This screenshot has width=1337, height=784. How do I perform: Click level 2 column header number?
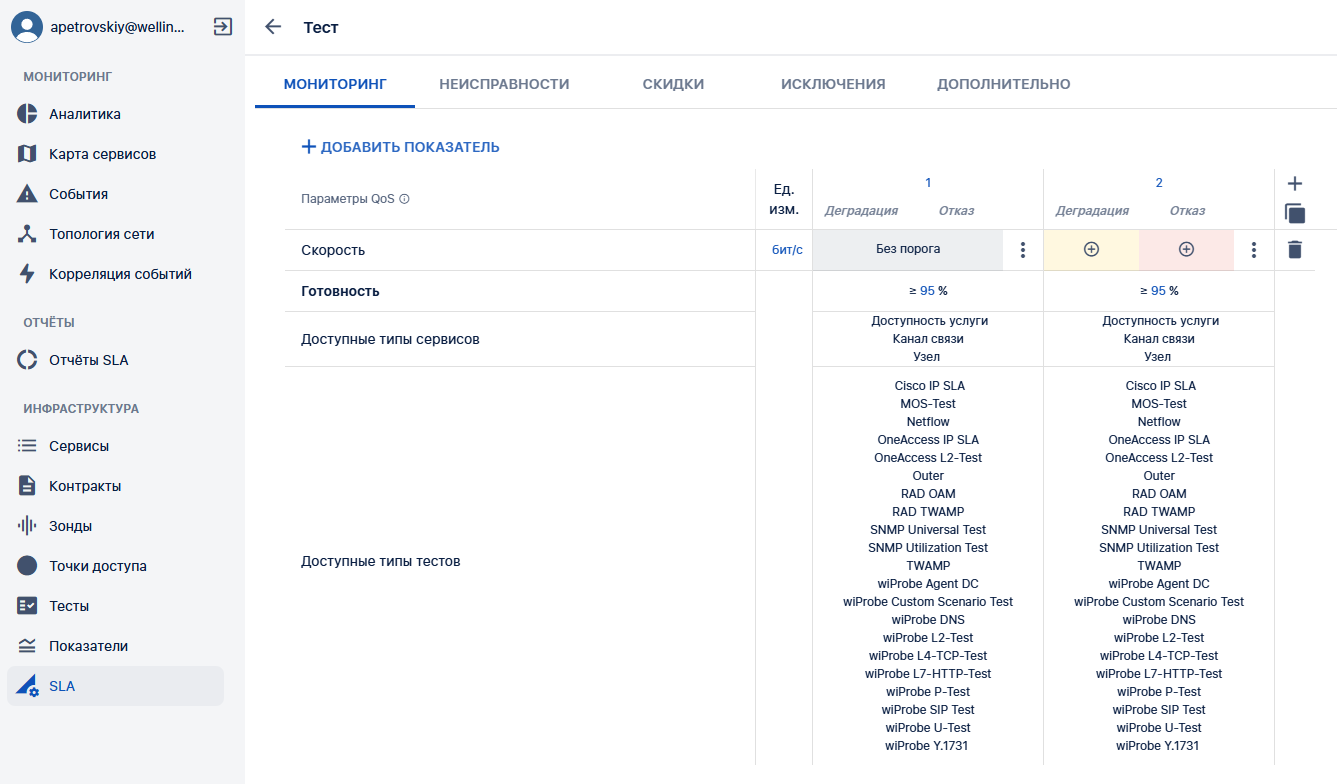click(1159, 183)
